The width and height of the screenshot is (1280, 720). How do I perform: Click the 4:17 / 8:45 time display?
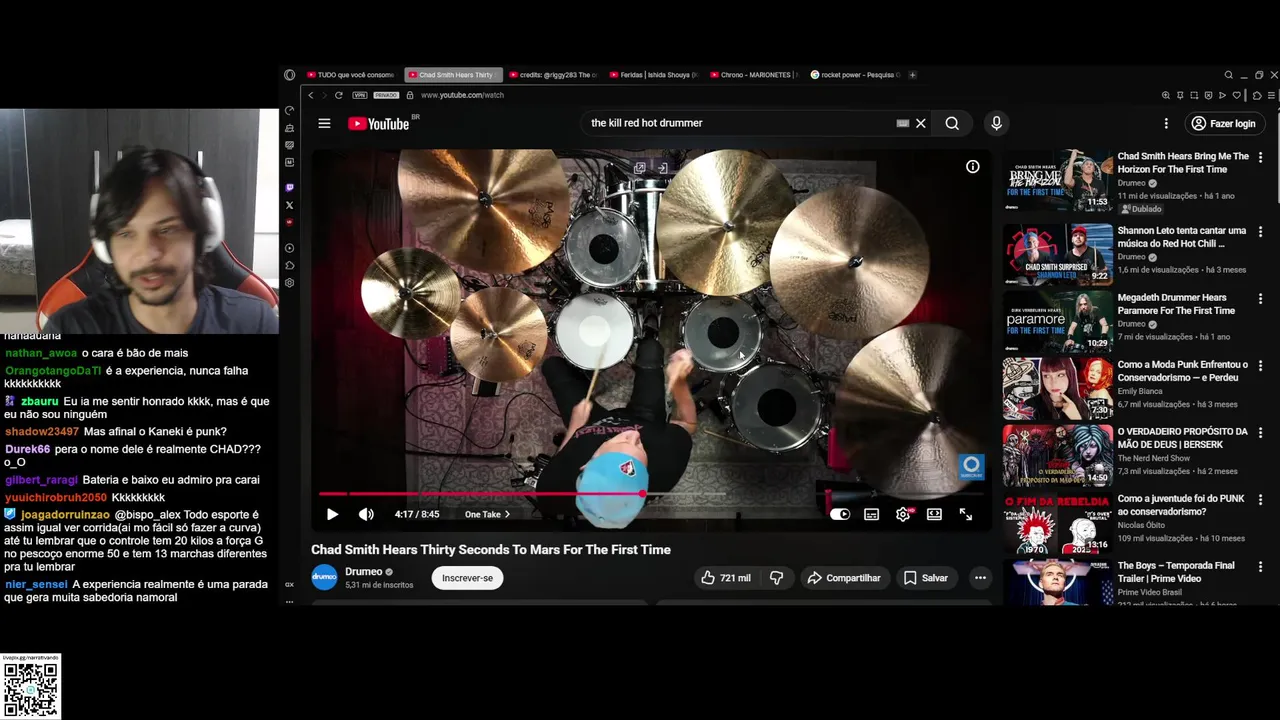pos(417,514)
